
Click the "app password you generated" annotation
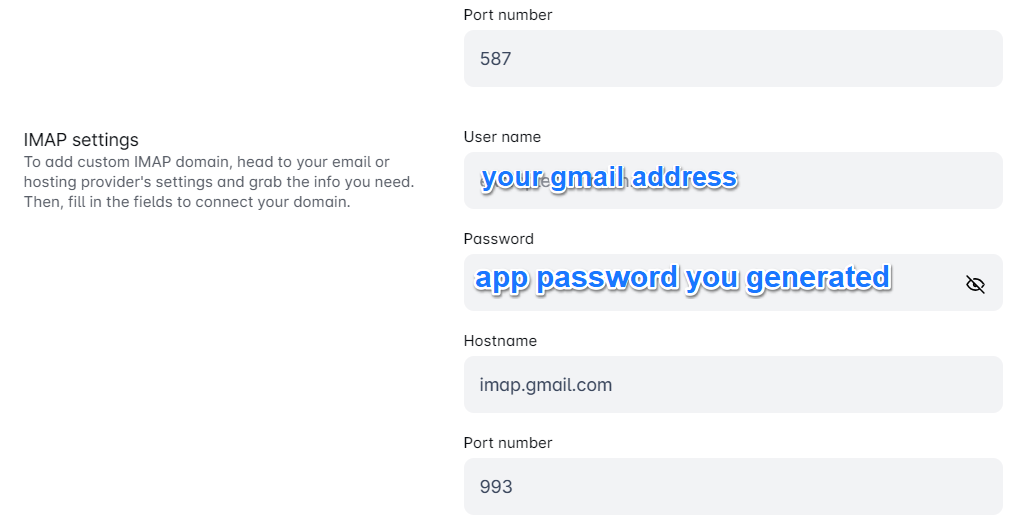click(x=682, y=277)
